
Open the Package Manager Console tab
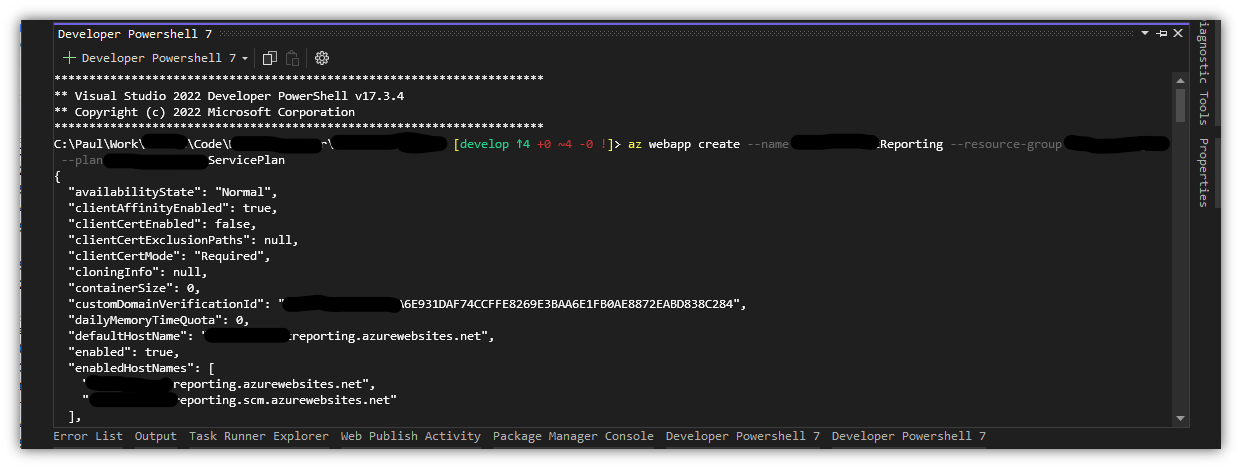573,436
